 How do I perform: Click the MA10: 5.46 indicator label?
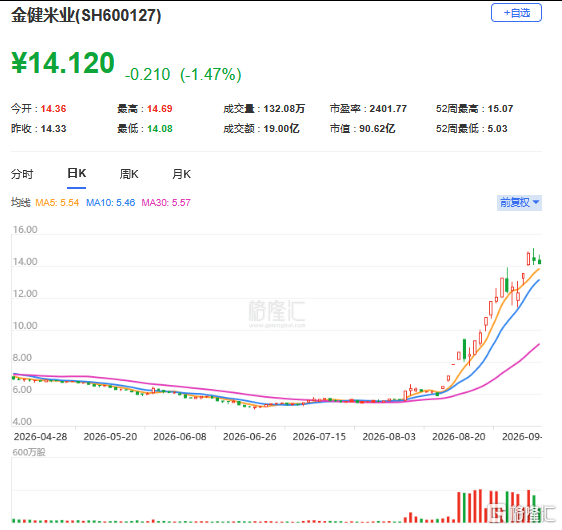[110, 203]
